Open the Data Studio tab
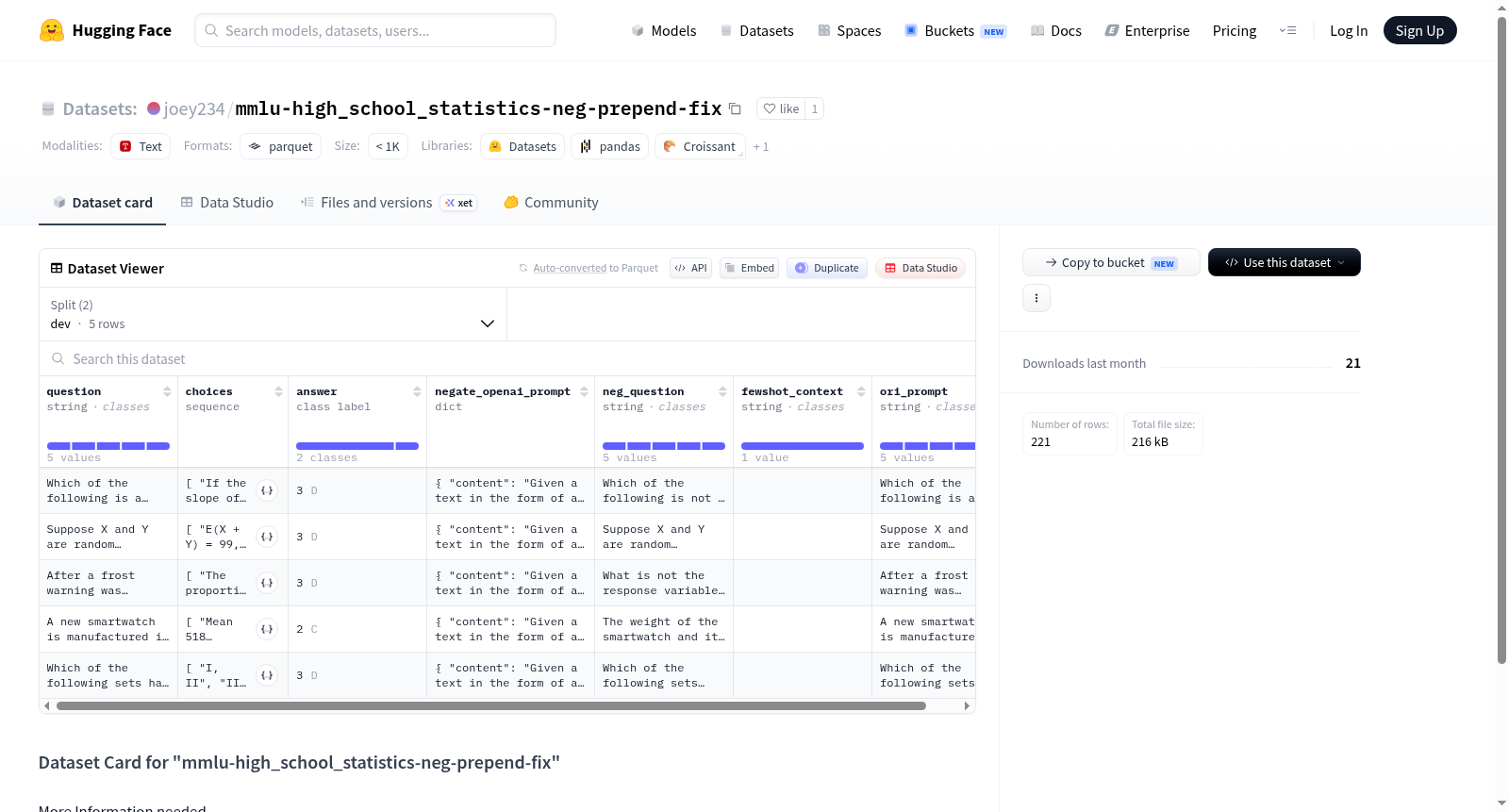The height and width of the screenshot is (812, 1509). pyautogui.click(x=227, y=203)
